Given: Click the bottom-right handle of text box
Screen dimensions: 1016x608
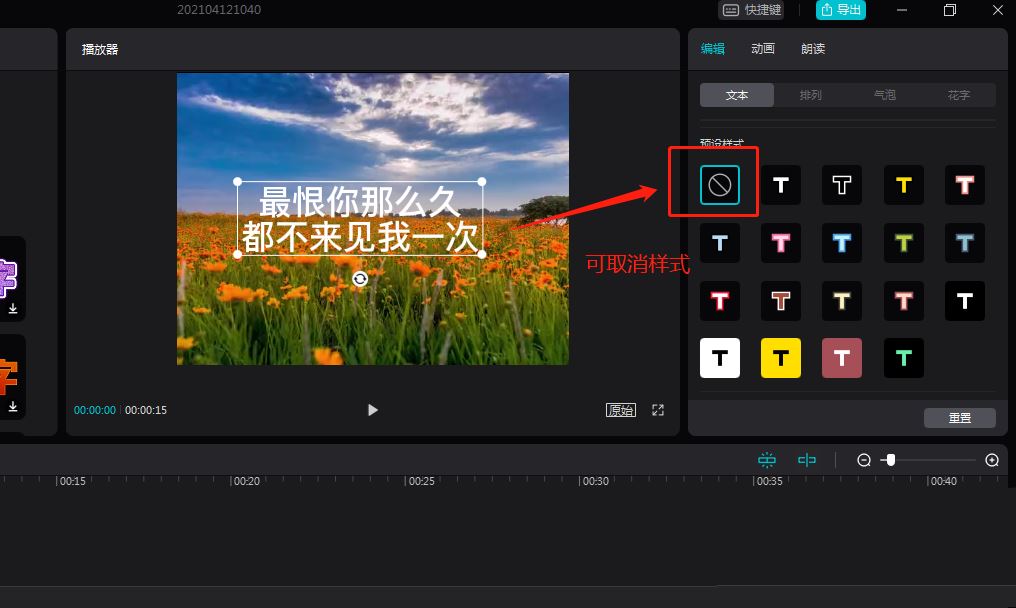Looking at the screenshot, I should pyautogui.click(x=482, y=255).
